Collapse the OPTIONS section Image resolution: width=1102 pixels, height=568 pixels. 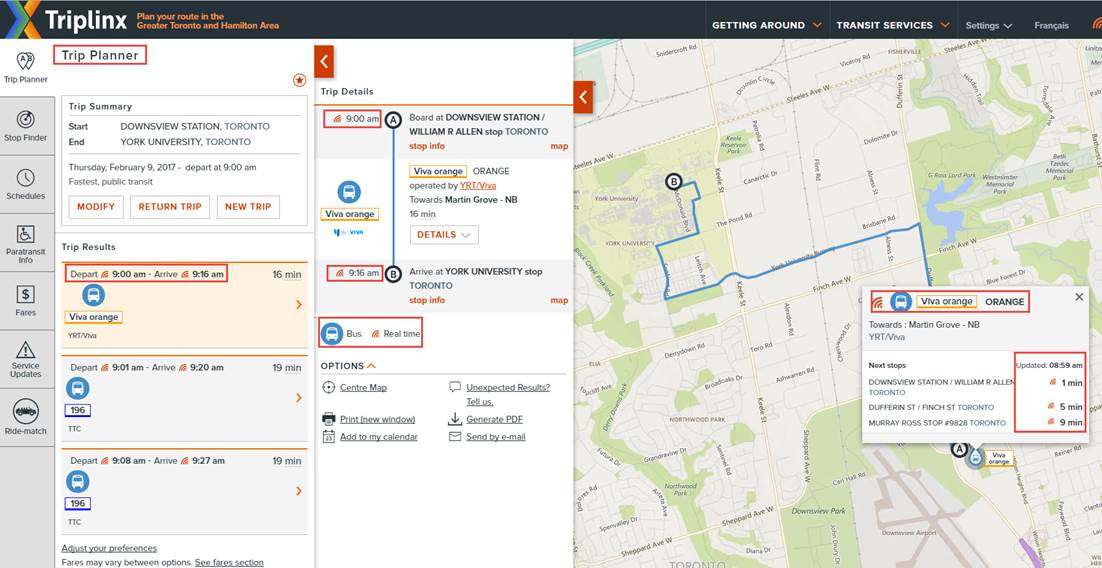point(349,366)
